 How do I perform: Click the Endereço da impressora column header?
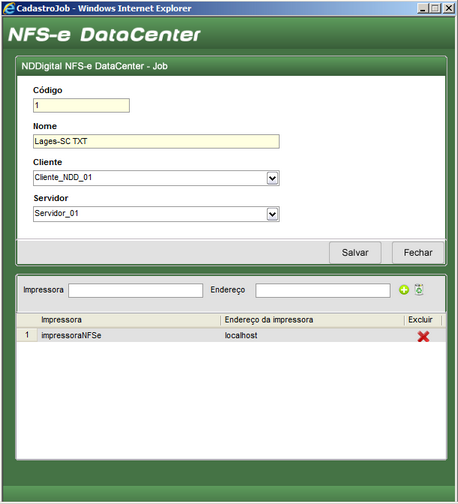(312, 320)
